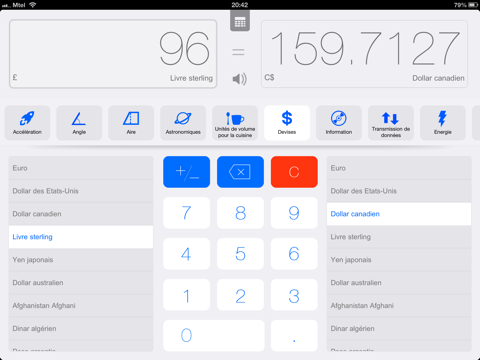The height and width of the screenshot is (360, 480).
Task: Select the Devises currency category
Action: click(287, 123)
